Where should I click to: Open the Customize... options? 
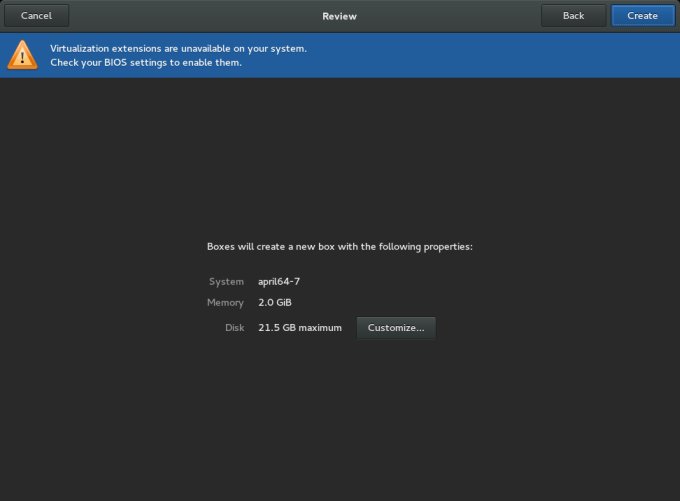396,328
